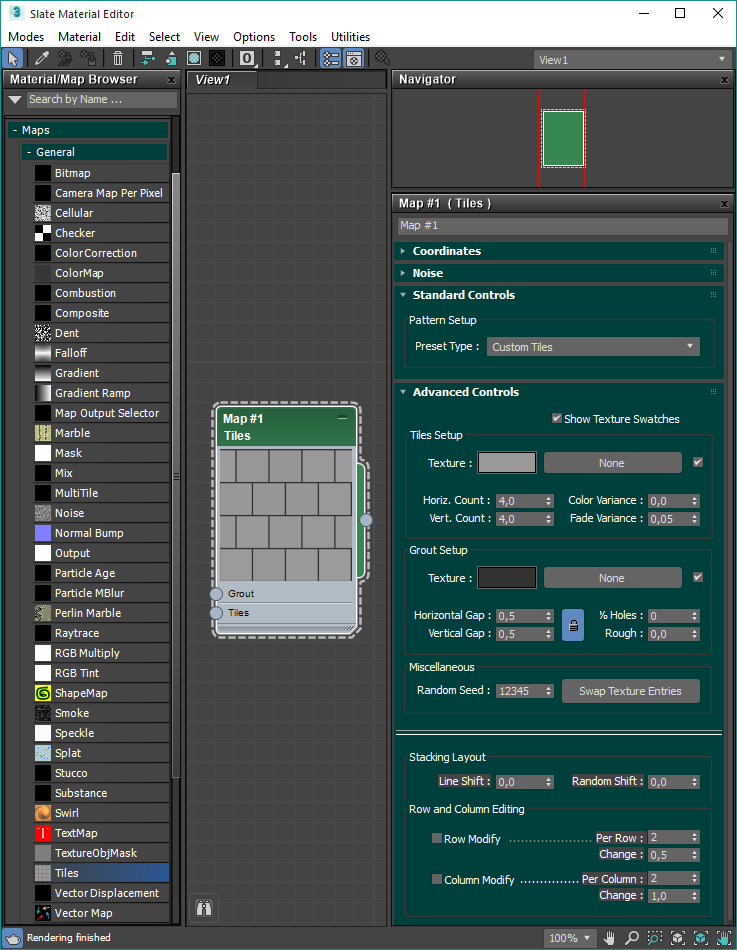Click the binoculars search icon in view

204,908
